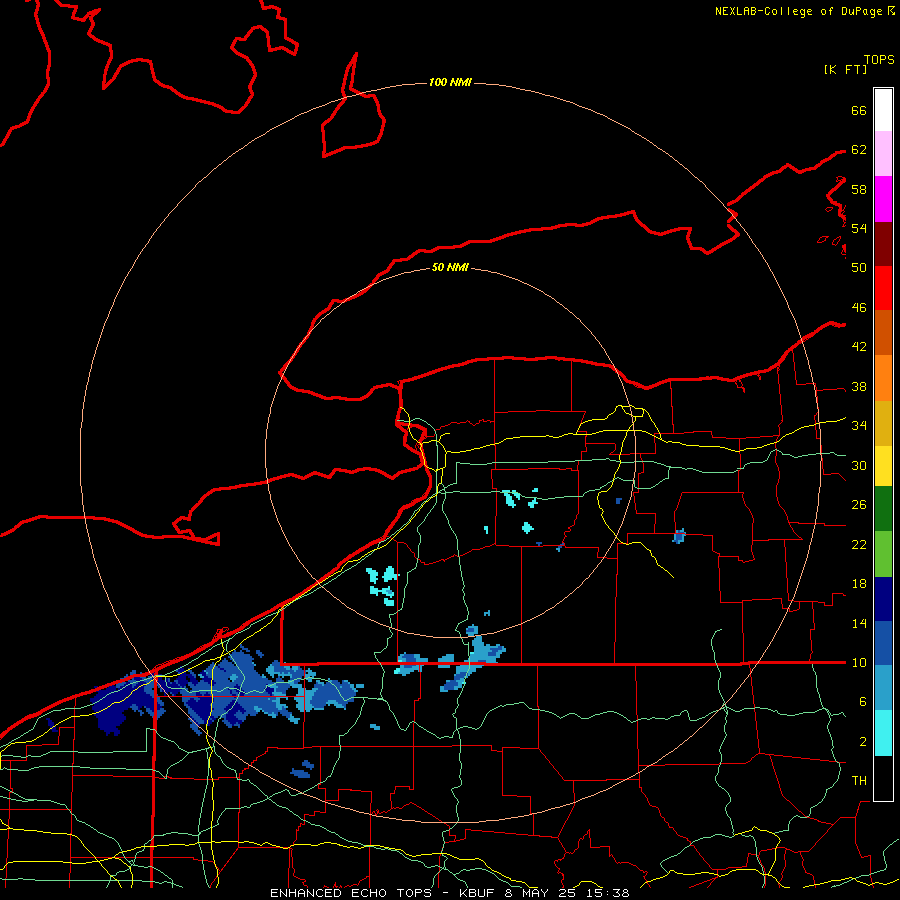Image resolution: width=900 pixels, height=900 pixels.
Task: Click the '54' legend value
Action: tap(859, 228)
